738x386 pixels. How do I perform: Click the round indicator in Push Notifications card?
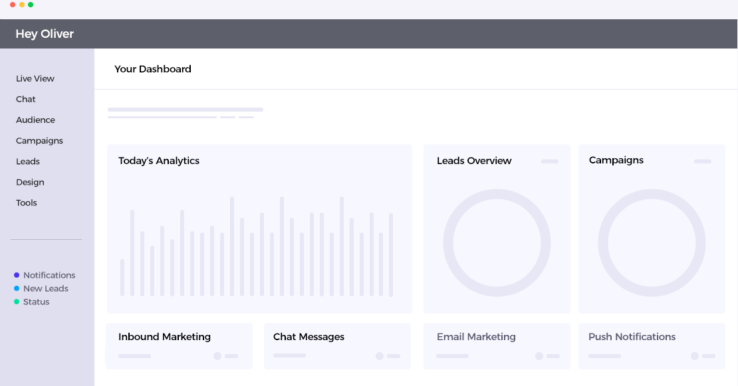tap(695, 356)
